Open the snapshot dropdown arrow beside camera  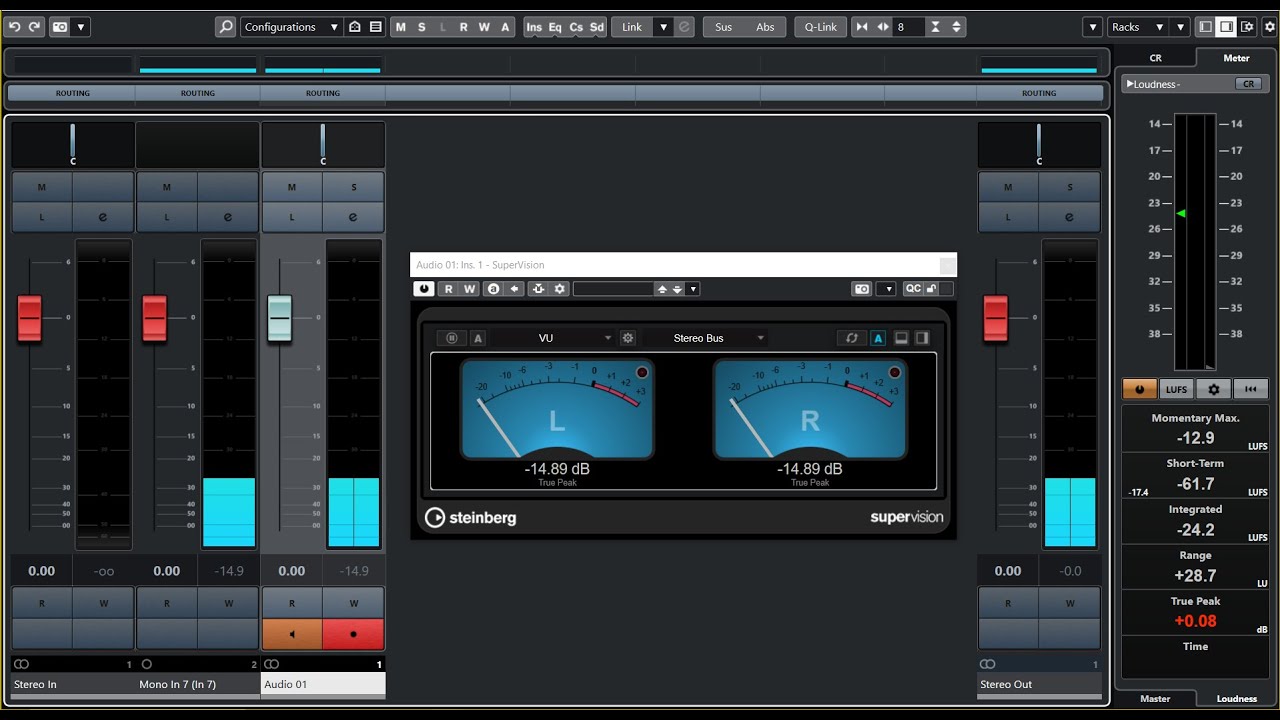click(x=81, y=27)
